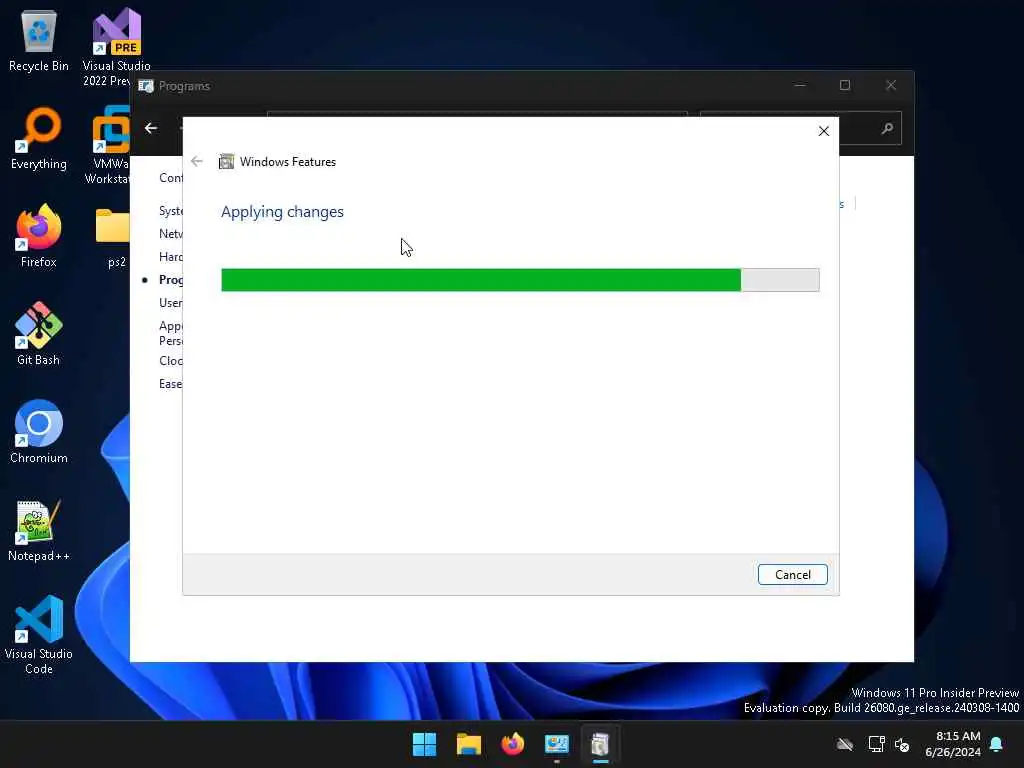This screenshot has height=768, width=1024.
Task: Click the OneDrive cloud tray icon
Action: click(845, 744)
